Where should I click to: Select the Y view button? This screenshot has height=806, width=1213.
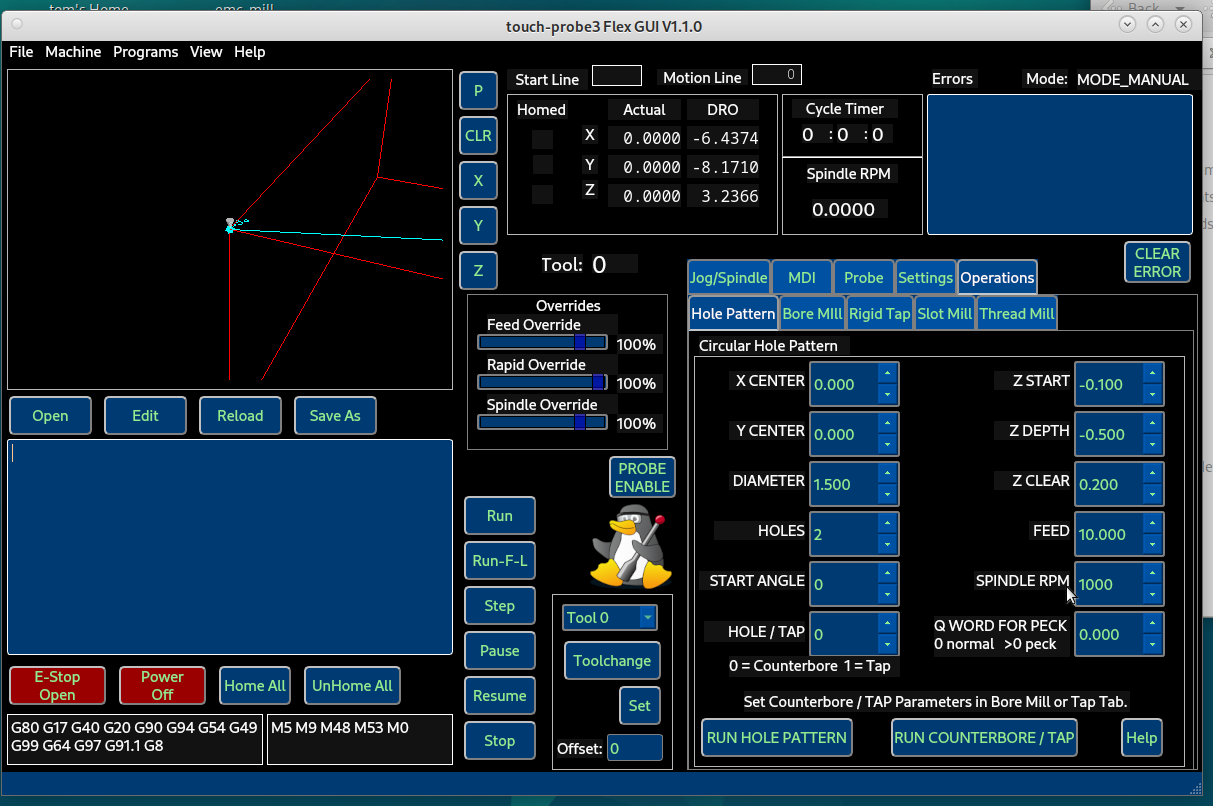pyautogui.click(x=478, y=226)
